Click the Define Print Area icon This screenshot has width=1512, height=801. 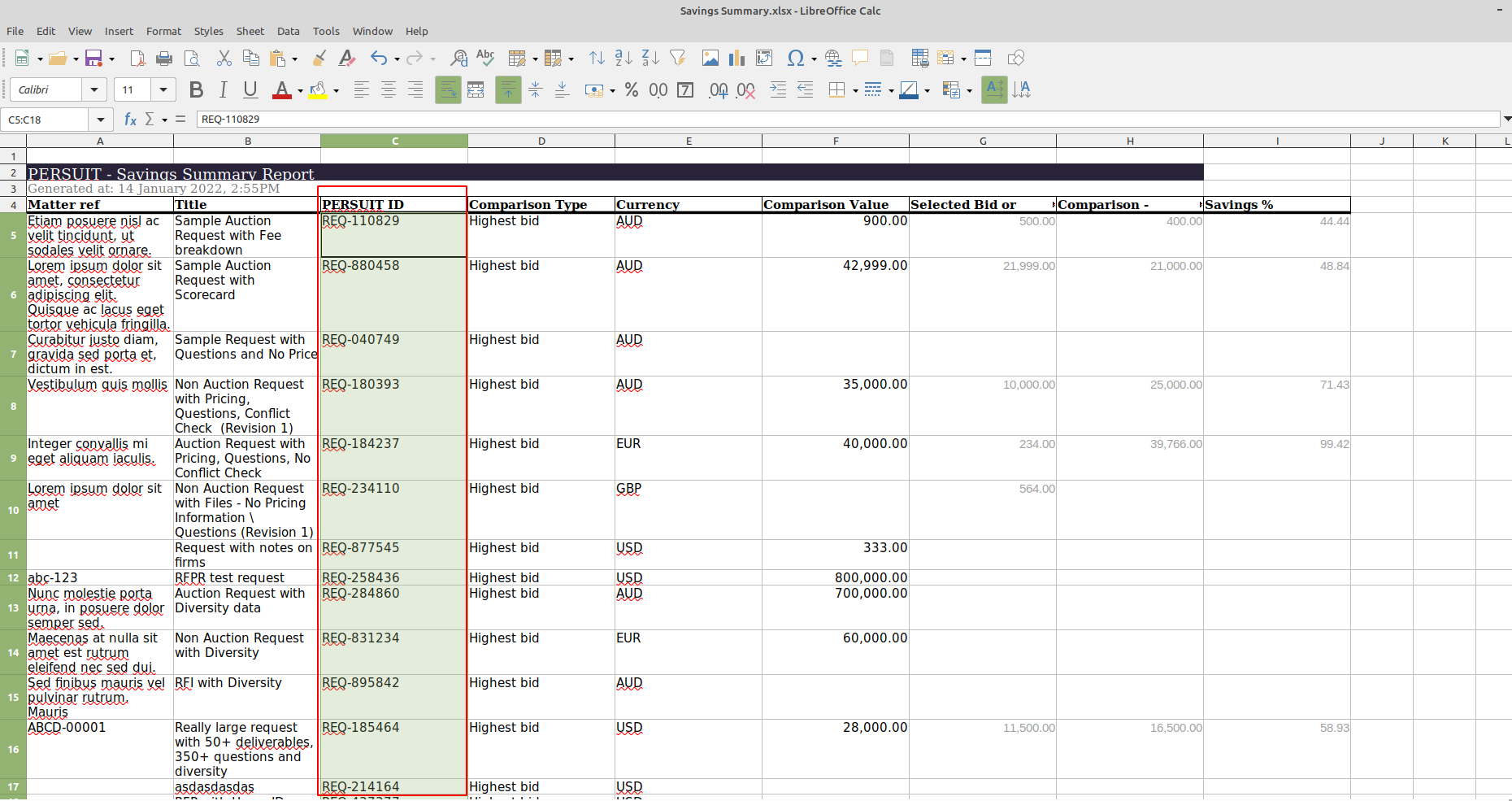(x=919, y=59)
